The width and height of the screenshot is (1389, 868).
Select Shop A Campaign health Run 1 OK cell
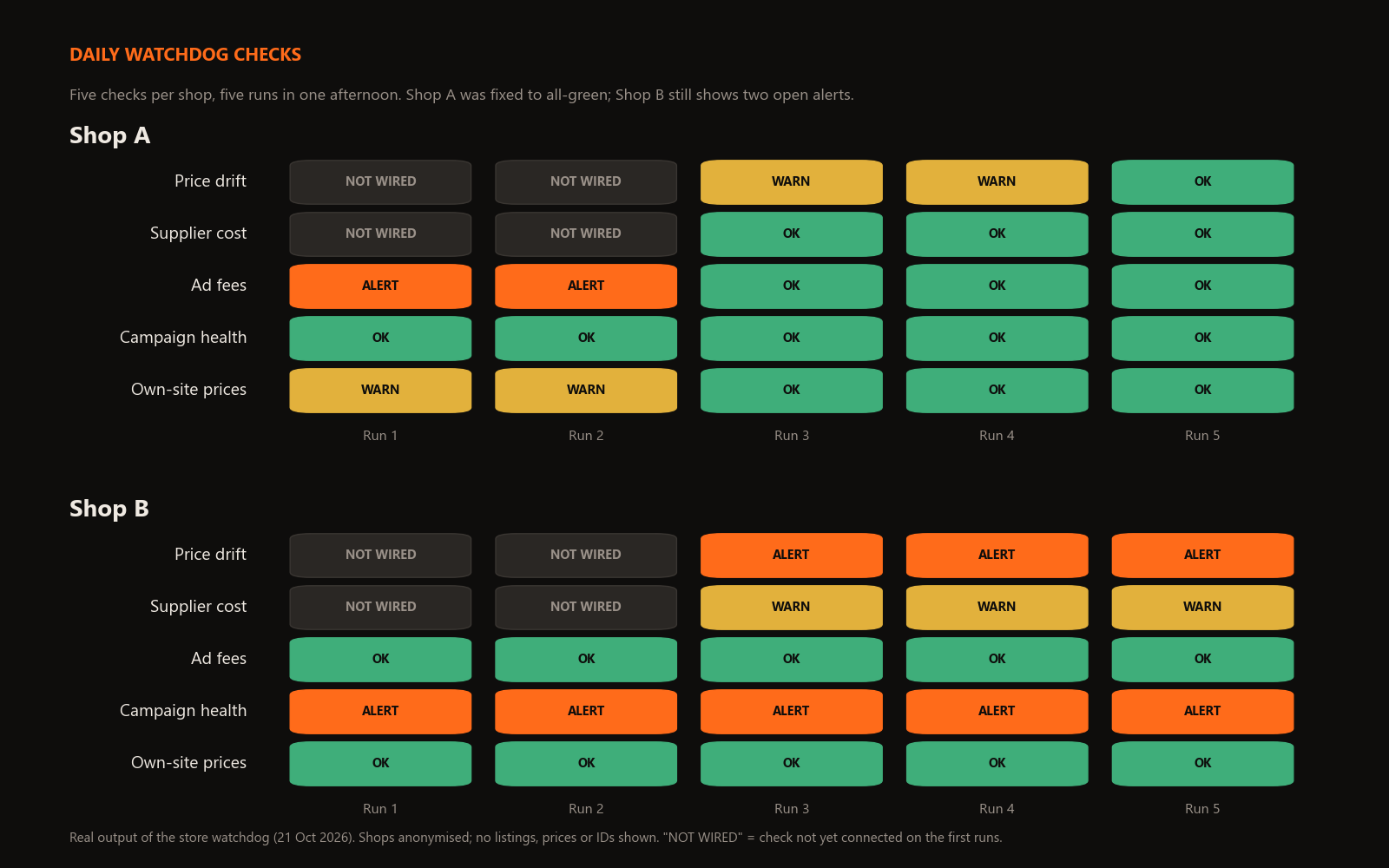point(380,339)
